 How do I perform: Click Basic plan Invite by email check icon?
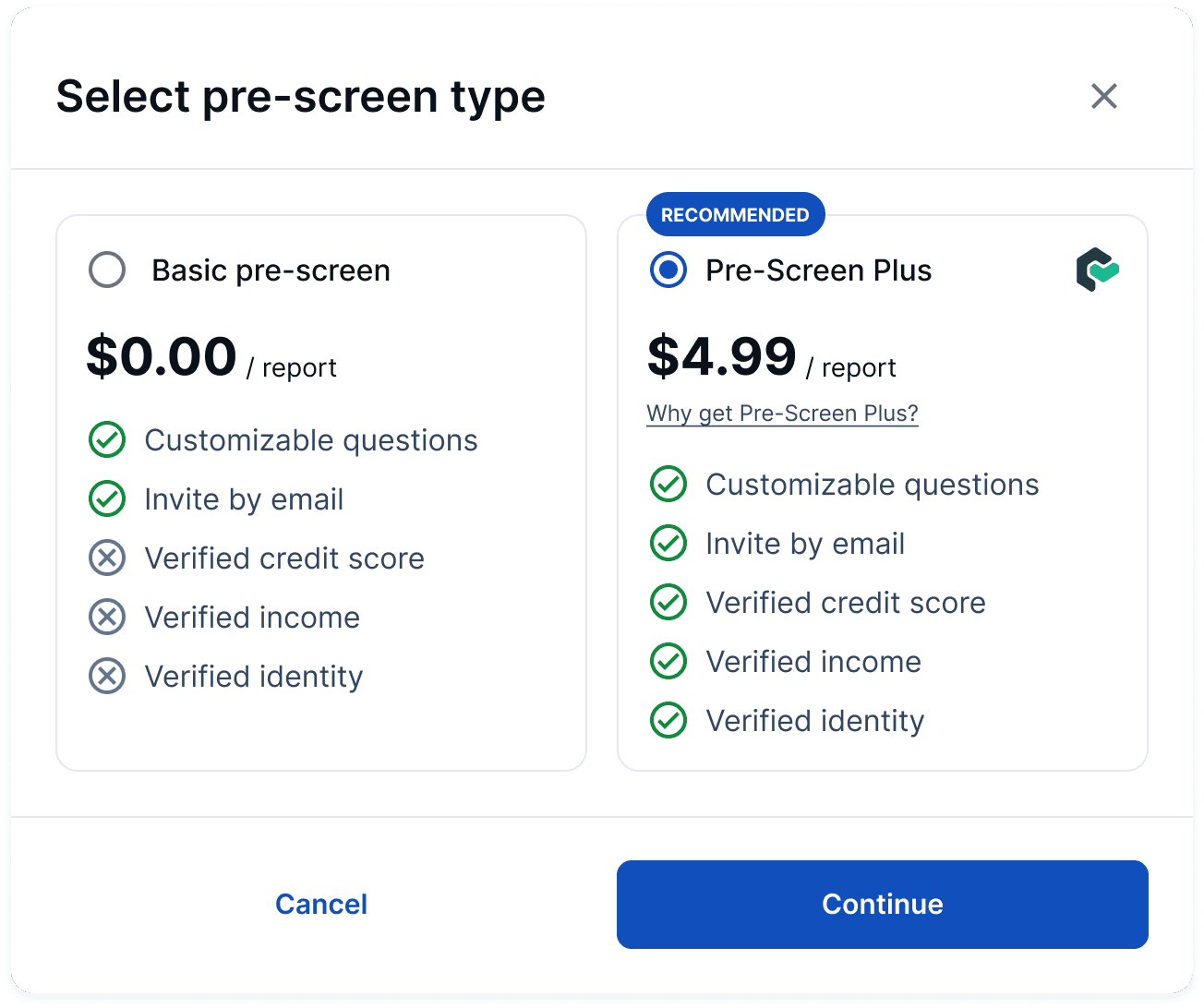107,499
